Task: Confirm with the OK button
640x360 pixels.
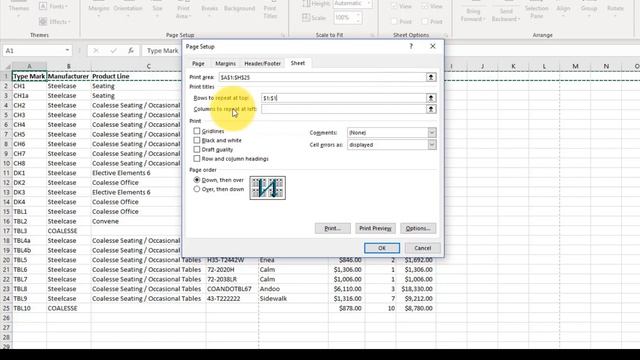Action: coord(382,248)
